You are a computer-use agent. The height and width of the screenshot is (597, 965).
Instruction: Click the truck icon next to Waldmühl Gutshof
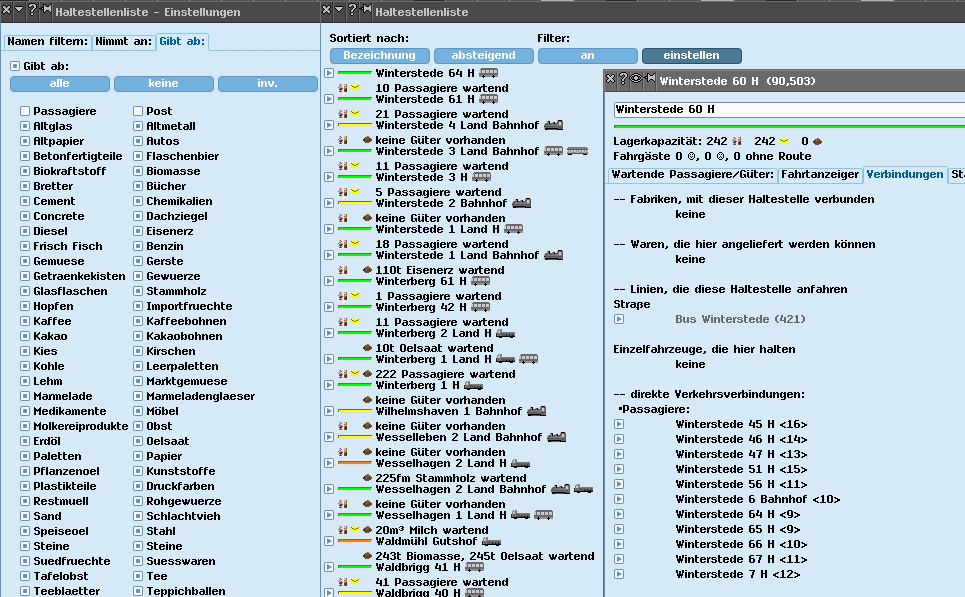click(491, 541)
